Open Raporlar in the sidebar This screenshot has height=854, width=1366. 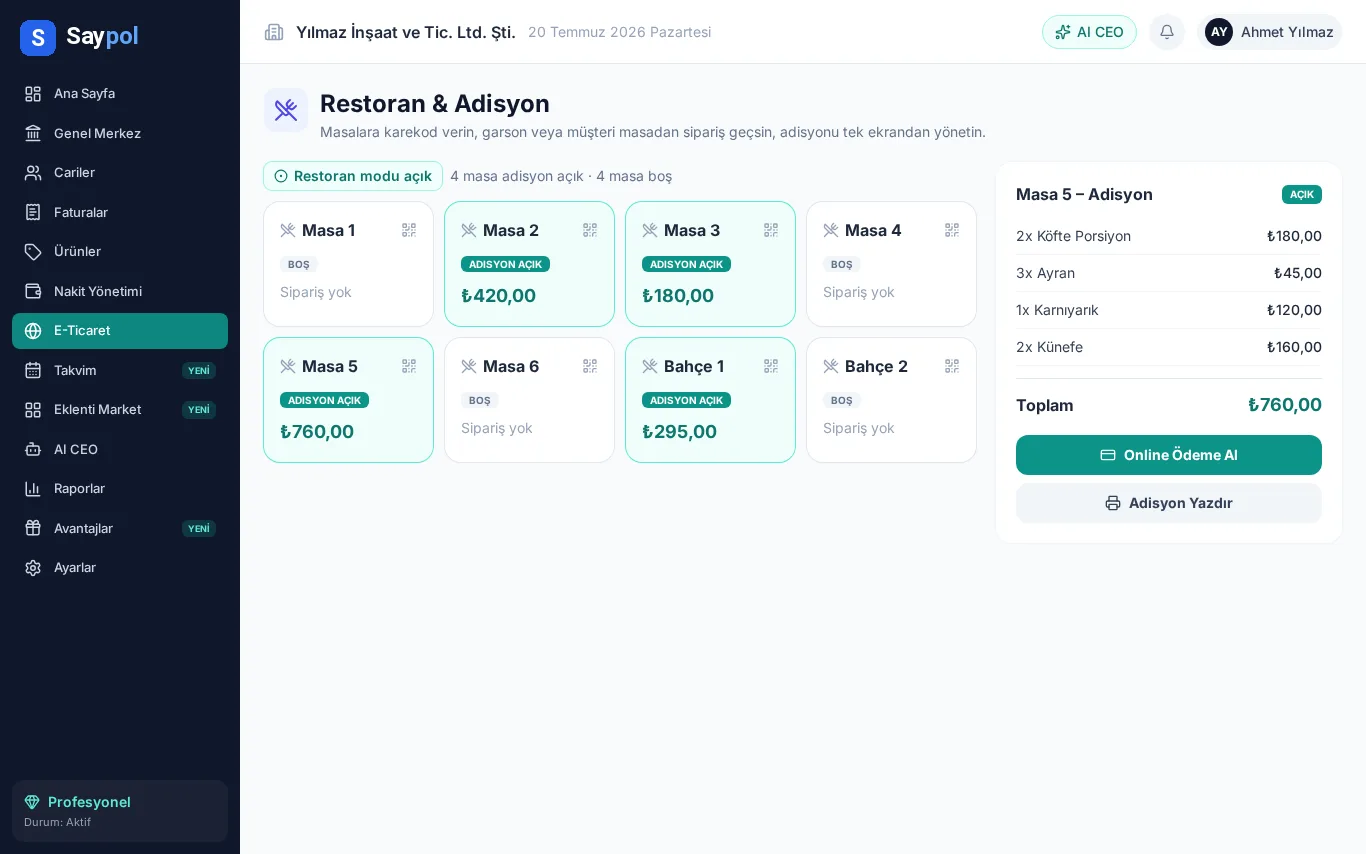click(120, 488)
